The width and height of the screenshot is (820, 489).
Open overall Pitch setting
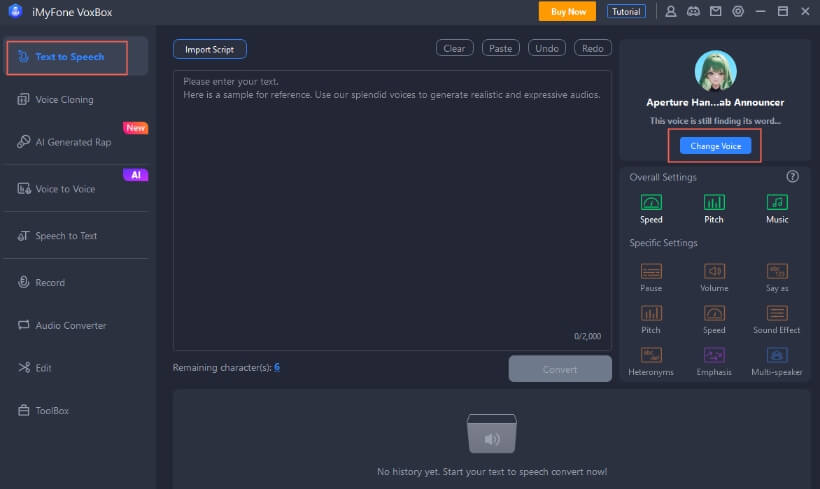pyautogui.click(x=714, y=208)
